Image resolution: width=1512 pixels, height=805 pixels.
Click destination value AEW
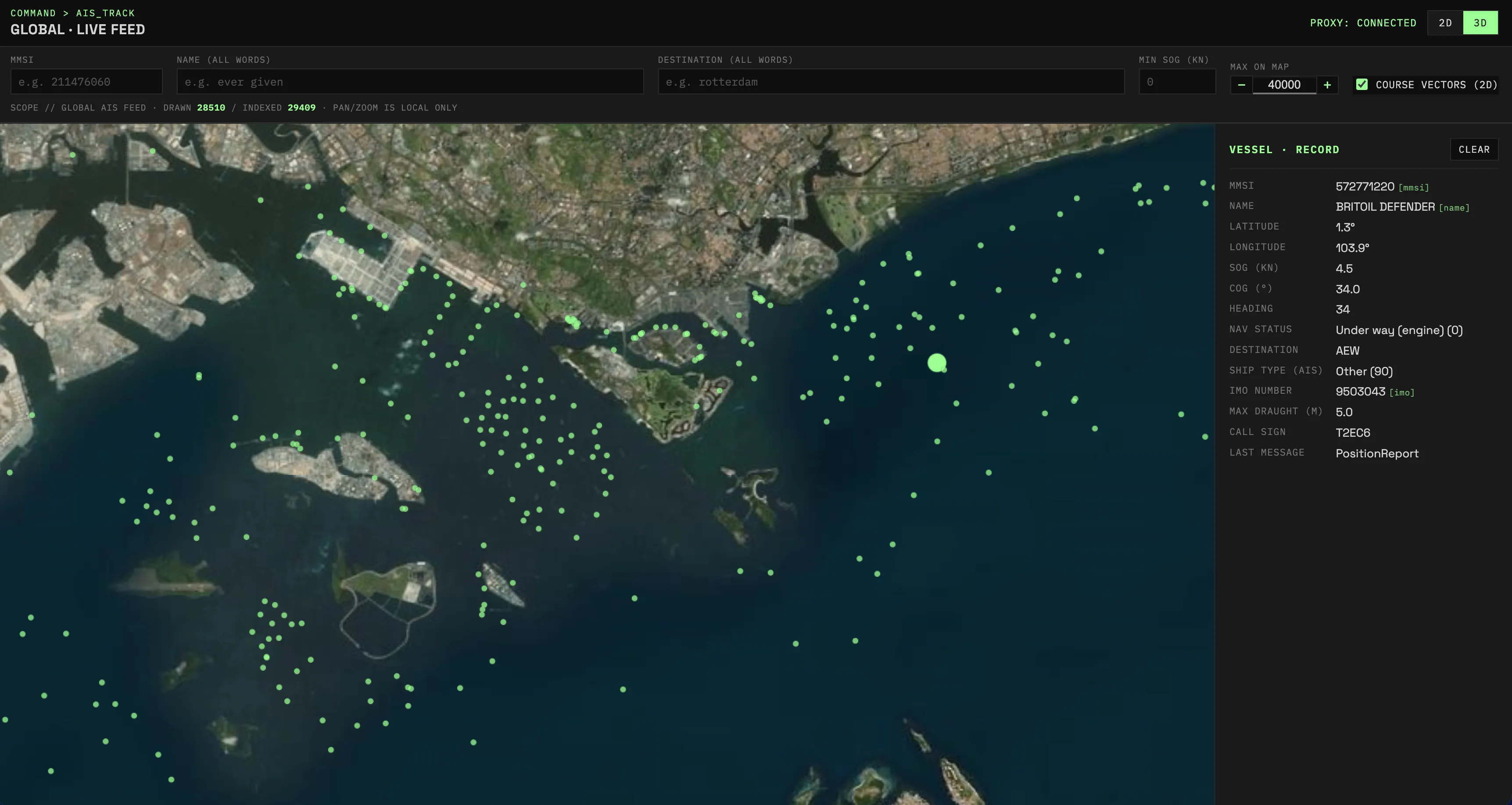1347,351
